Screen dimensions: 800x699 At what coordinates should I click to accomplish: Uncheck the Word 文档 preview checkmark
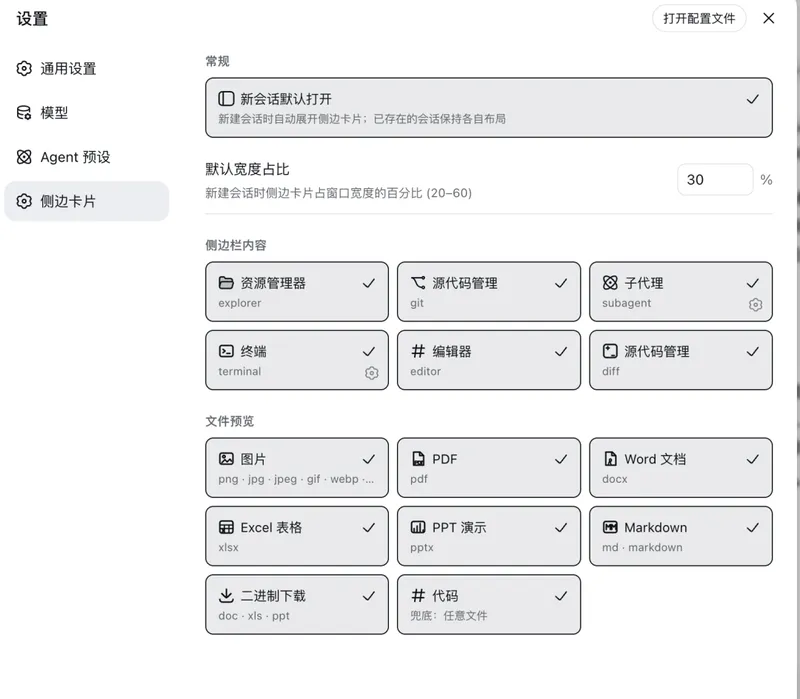coord(753,459)
